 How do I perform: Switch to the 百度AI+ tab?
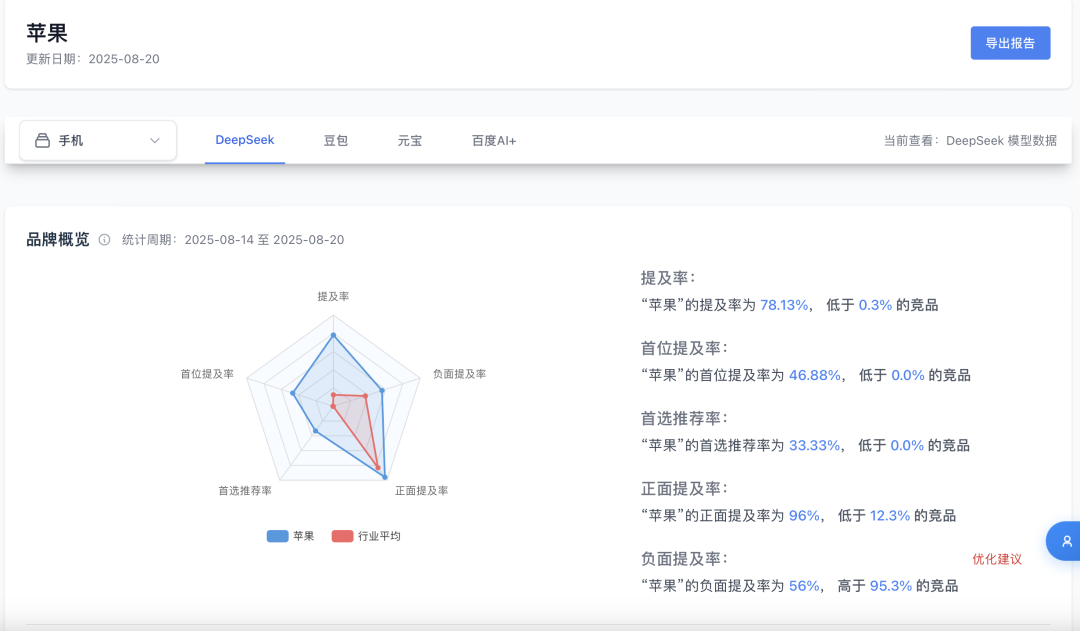point(493,141)
